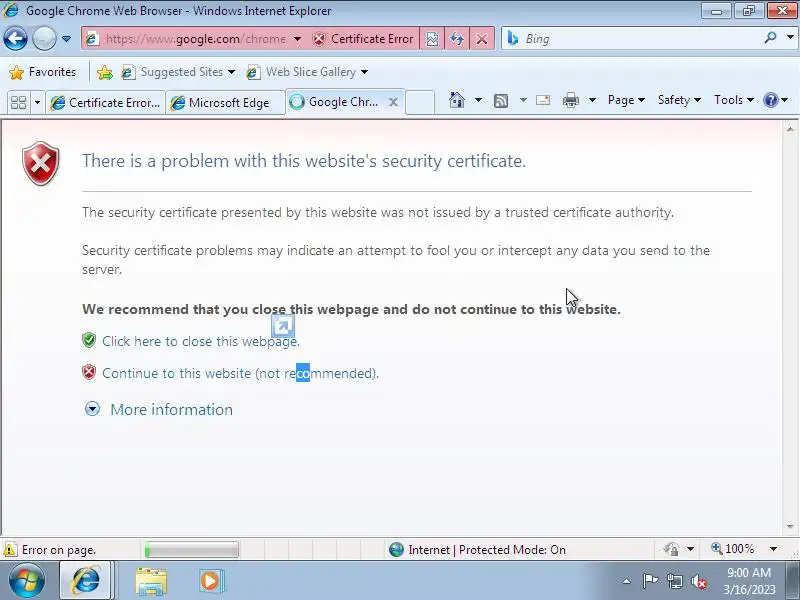
Task: Expand the Home button dropdown
Action: coord(478,100)
